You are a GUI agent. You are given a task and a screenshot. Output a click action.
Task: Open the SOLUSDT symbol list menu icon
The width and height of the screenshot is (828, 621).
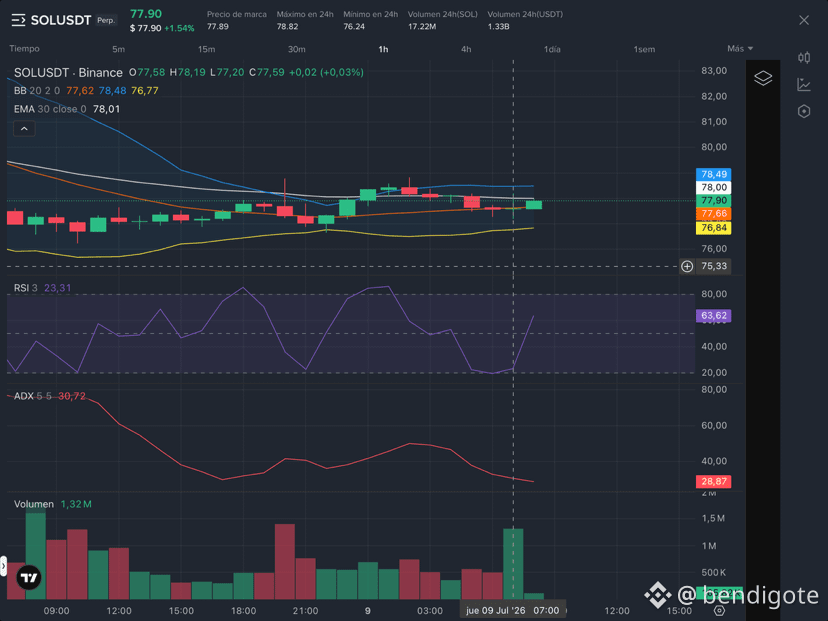(18, 21)
